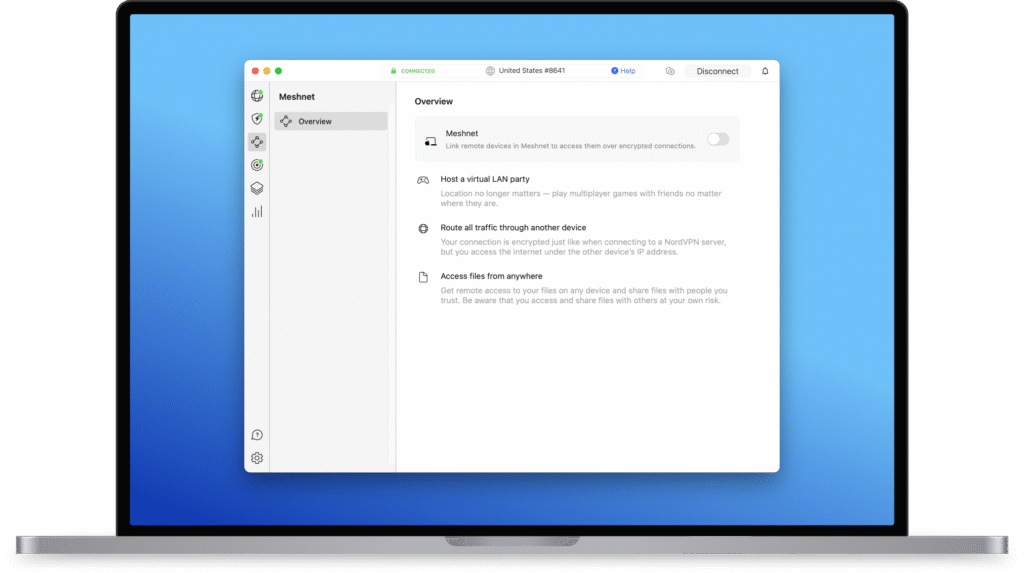This screenshot has height=573, width=1024.
Task: Click the Route all traffic through another device heading
Action: click(513, 228)
